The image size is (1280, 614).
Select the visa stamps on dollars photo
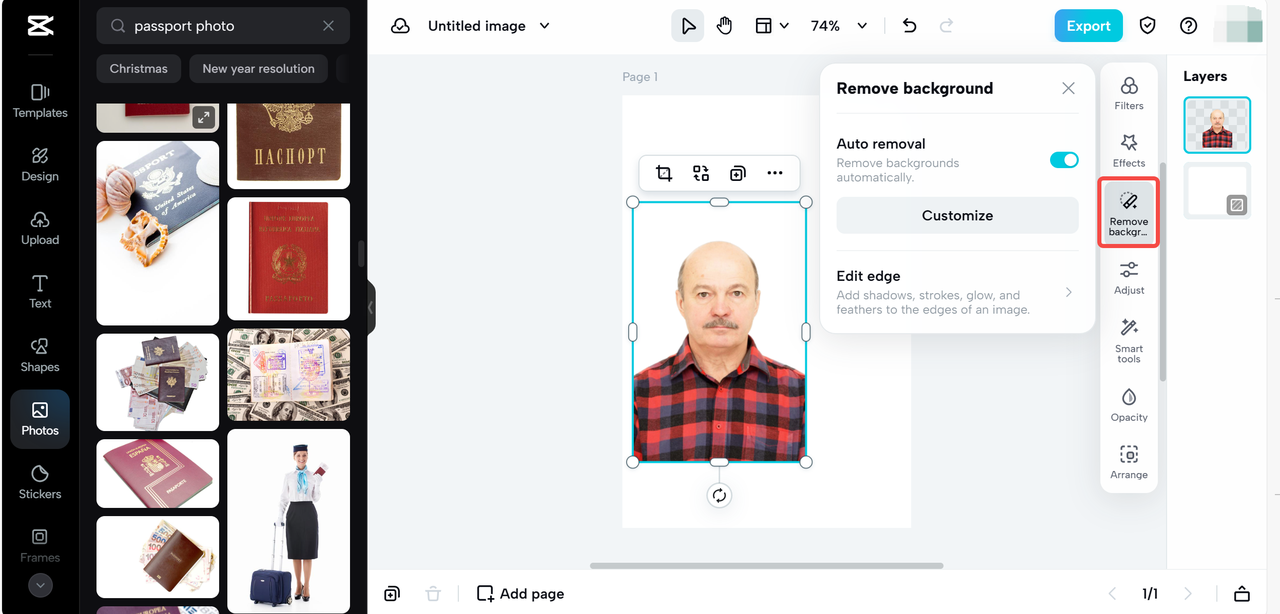[x=289, y=375]
